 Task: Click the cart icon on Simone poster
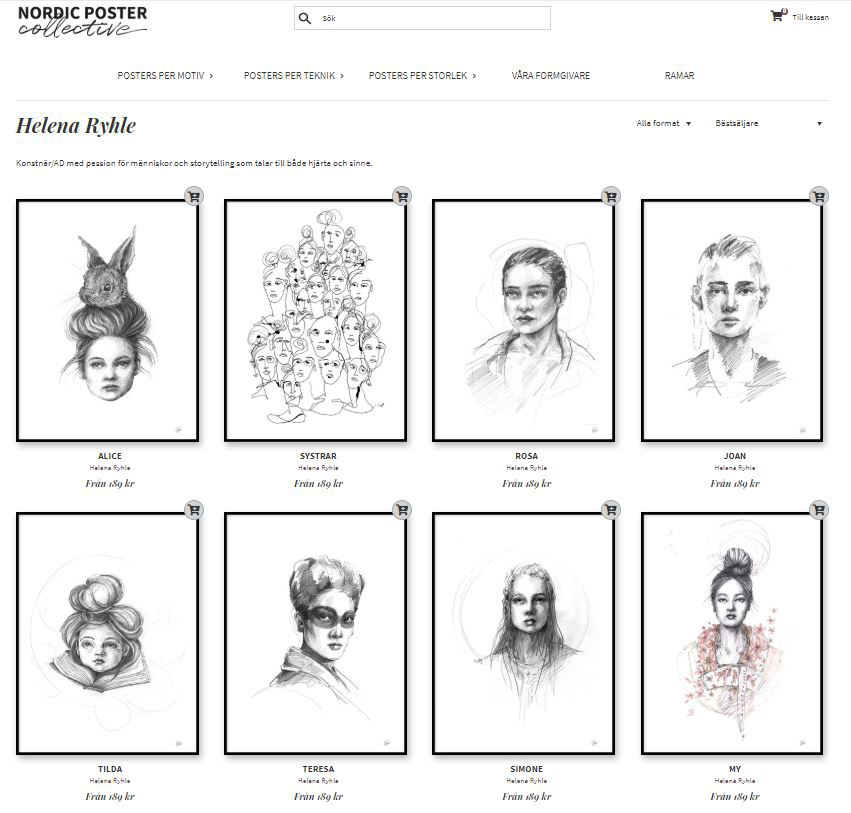click(x=611, y=510)
